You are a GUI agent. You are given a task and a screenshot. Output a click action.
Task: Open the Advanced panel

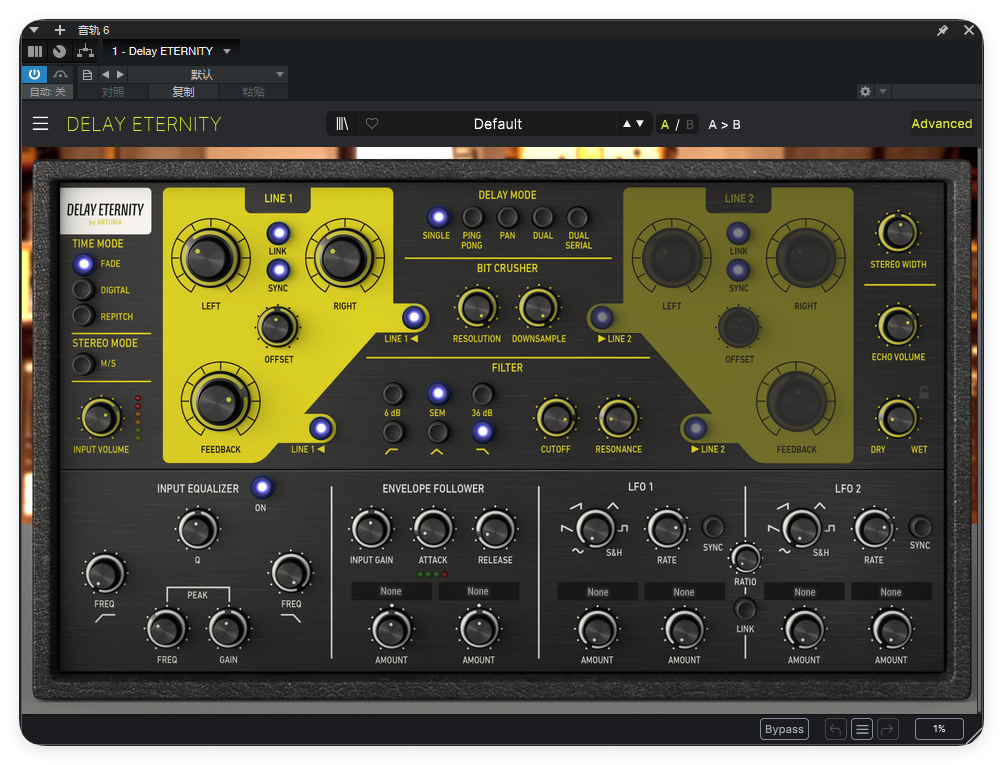point(942,123)
